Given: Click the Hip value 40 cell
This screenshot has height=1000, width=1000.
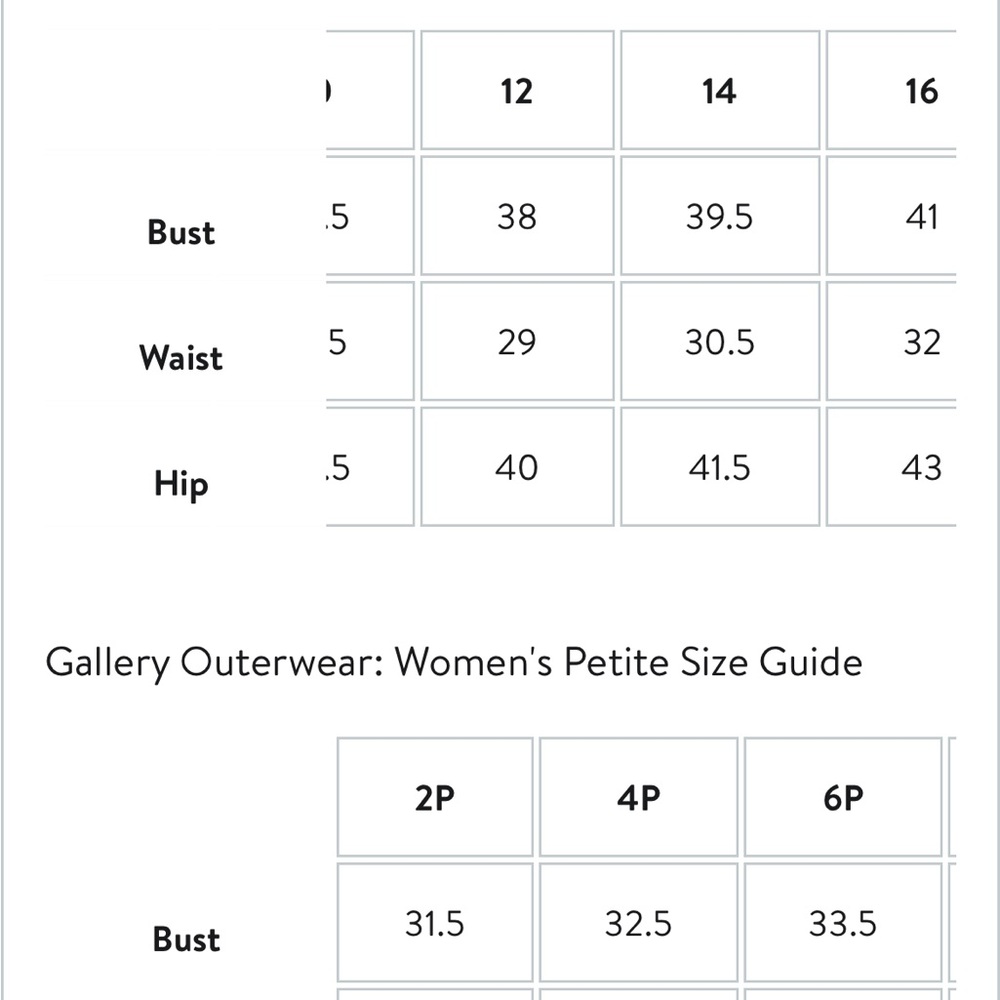Looking at the screenshot, I should [x=517, y=467].
